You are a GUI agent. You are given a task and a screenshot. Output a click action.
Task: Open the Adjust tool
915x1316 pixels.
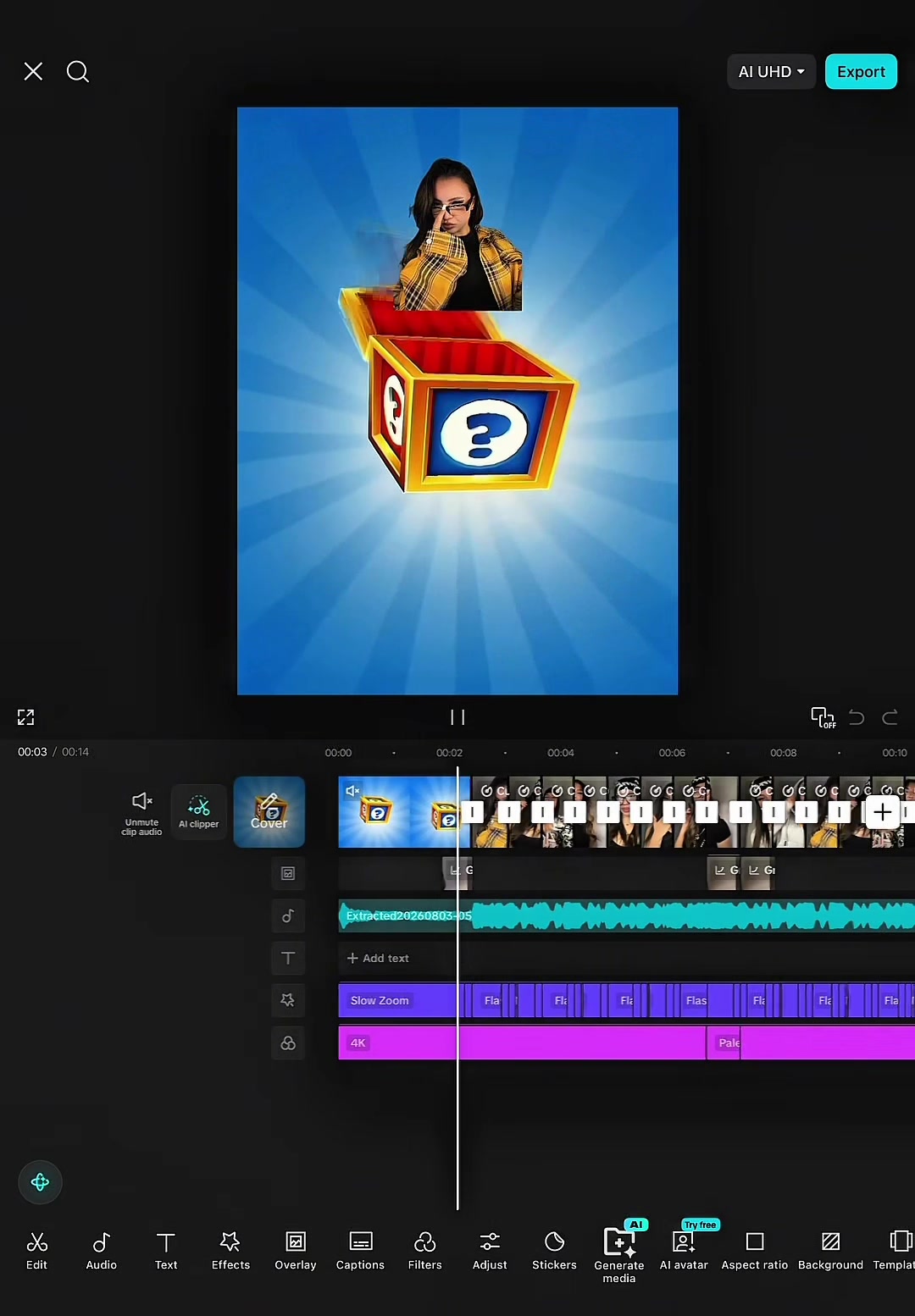tap(490, 1251)
